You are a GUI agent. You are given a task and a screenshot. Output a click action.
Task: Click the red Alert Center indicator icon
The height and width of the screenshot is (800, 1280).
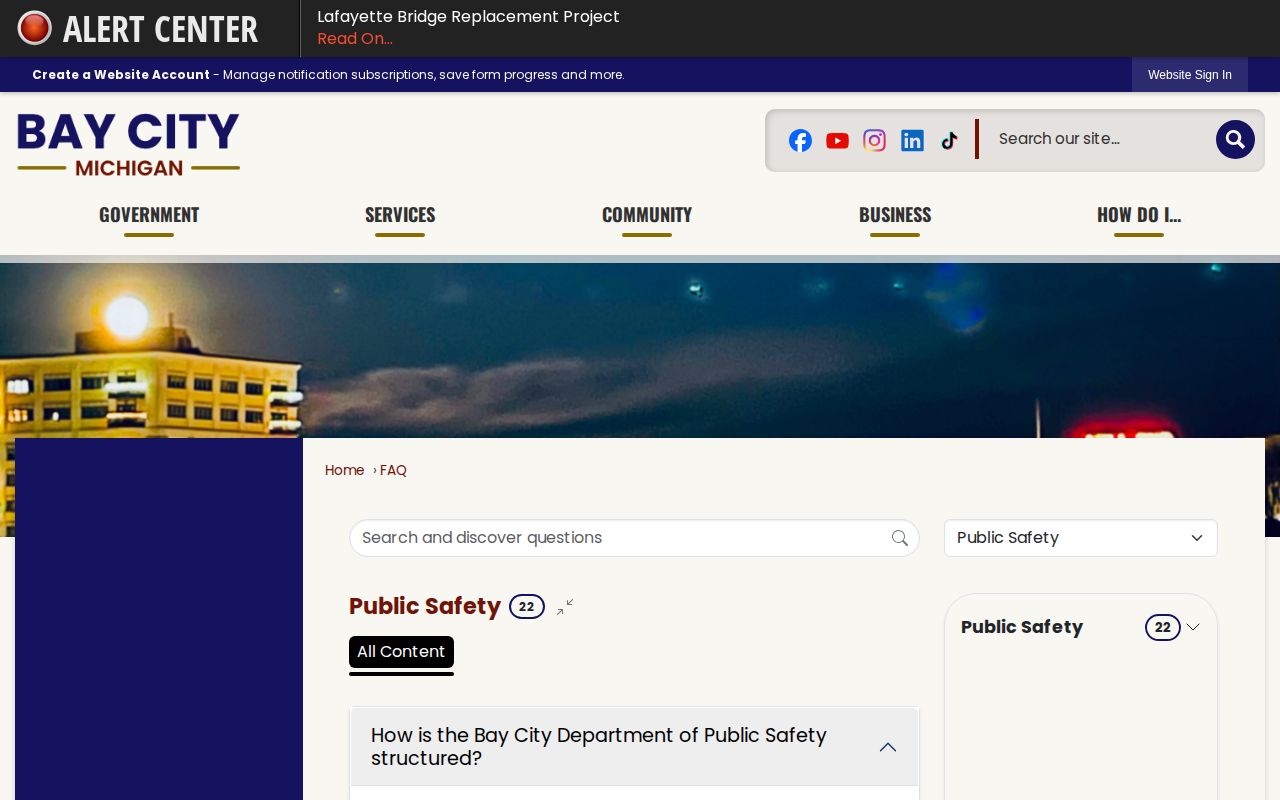(34, 28)
